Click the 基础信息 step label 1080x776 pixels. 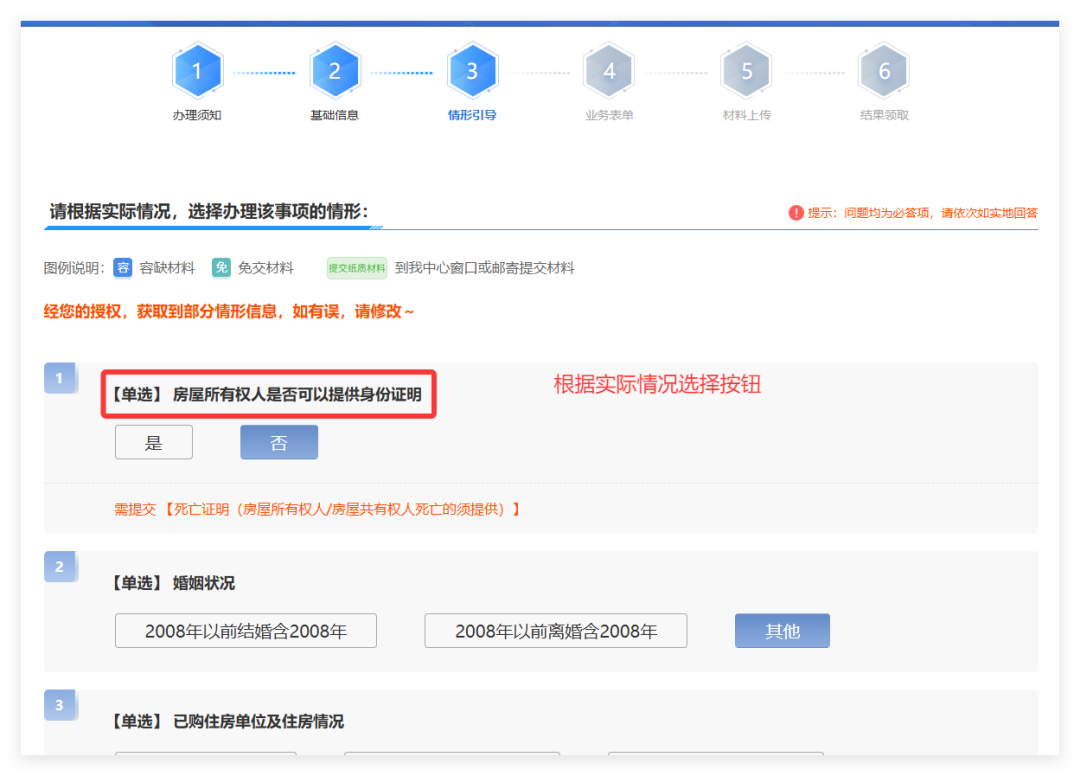[x=334, y=115]
